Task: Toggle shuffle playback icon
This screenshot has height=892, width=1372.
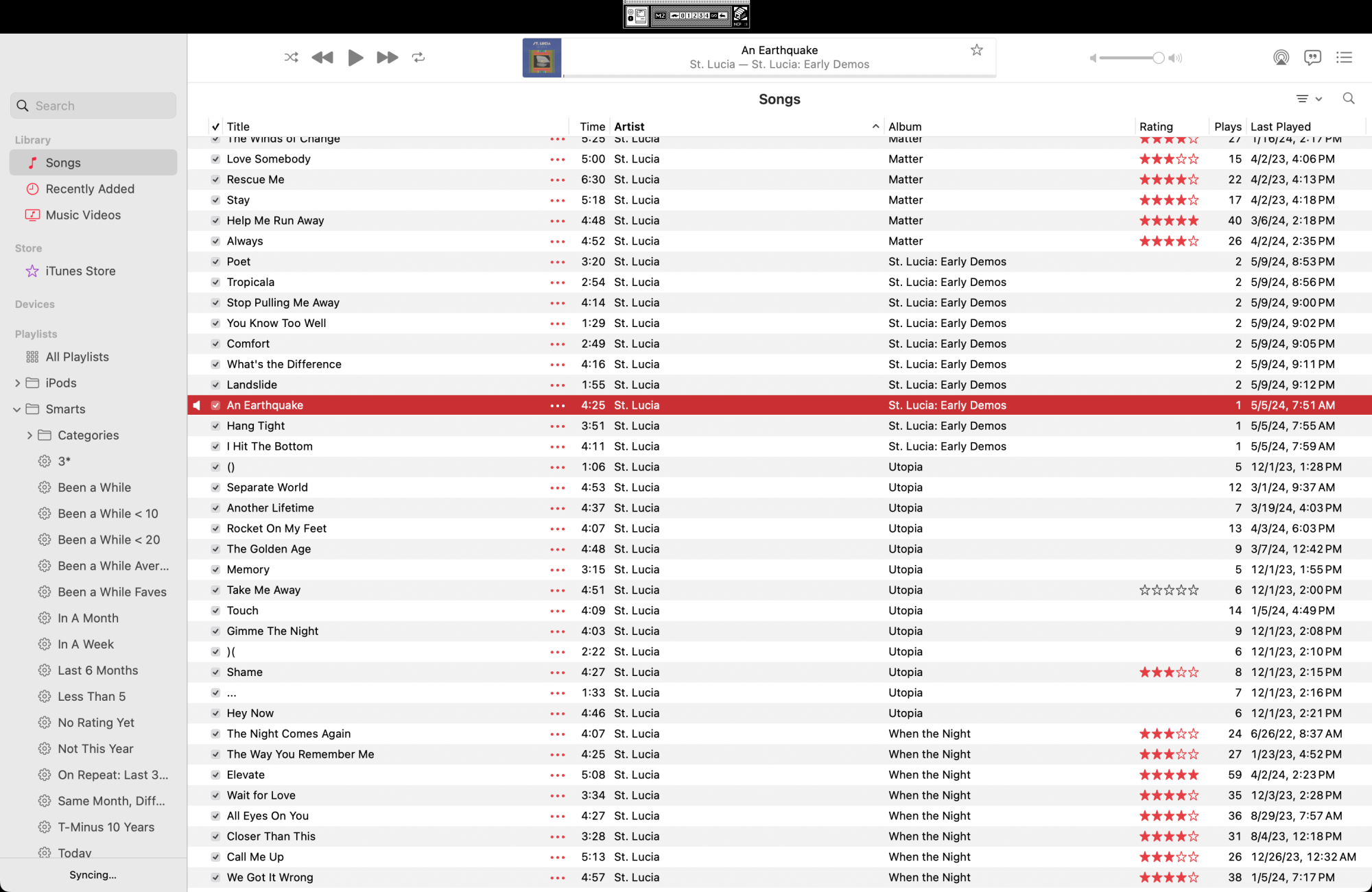Action: 291,58
